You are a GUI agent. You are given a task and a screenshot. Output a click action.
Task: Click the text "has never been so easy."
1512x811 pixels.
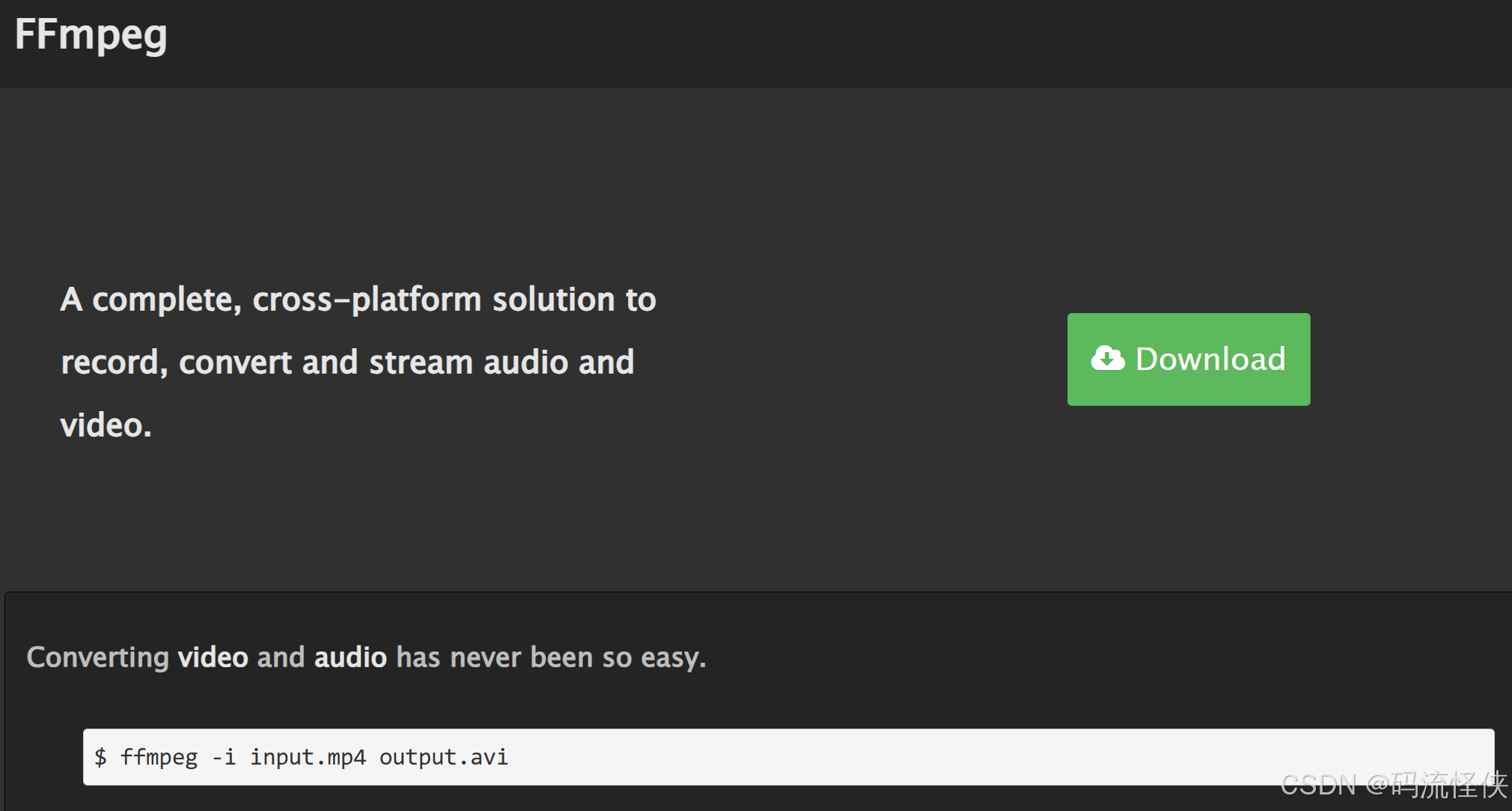click(x=551, y=657)
